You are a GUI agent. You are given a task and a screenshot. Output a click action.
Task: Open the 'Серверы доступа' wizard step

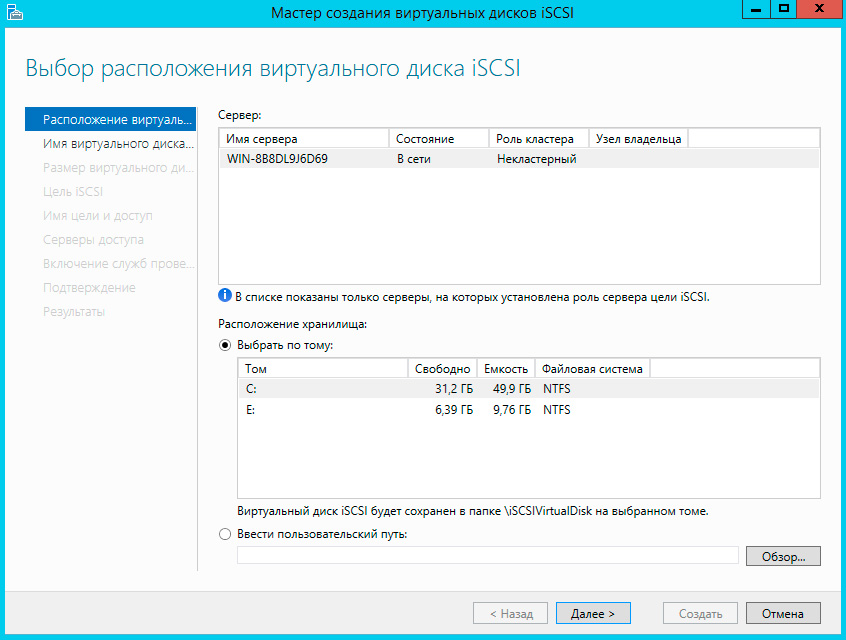(93, 240)
